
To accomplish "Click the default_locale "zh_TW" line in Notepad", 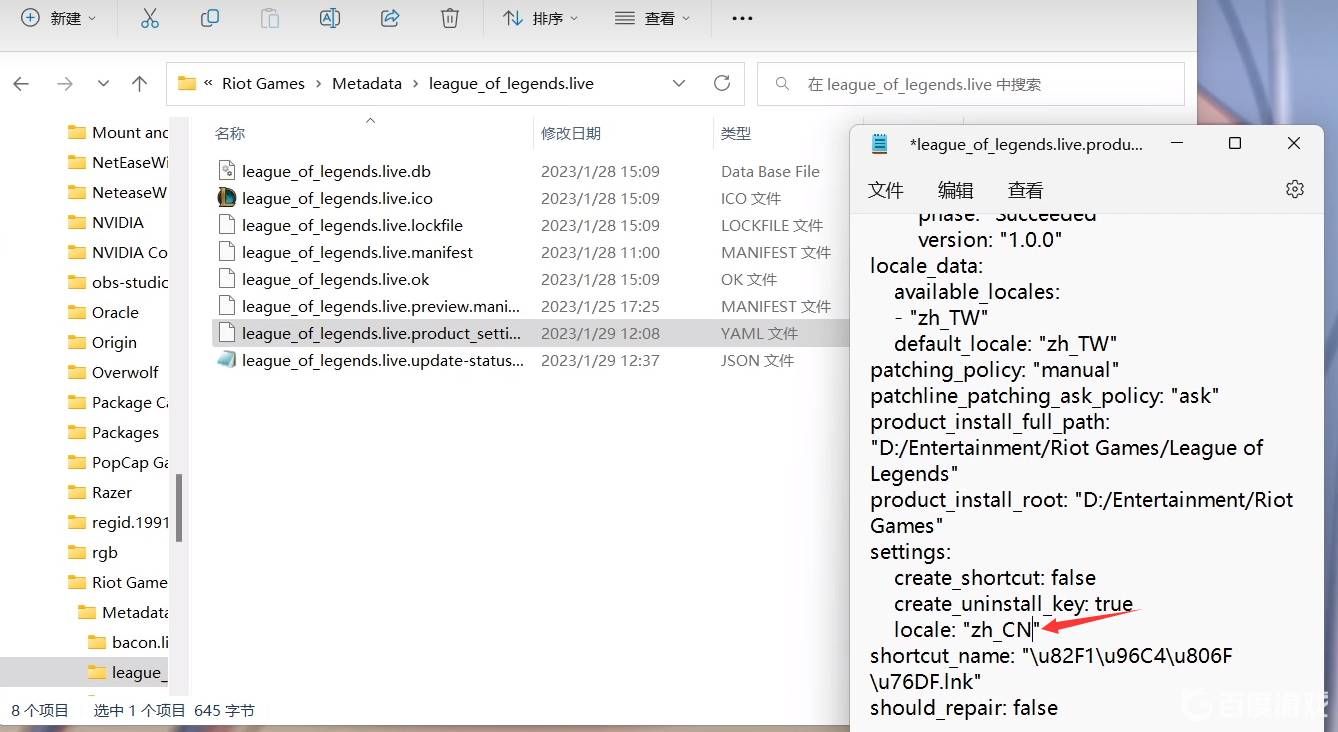I will click(x=1005, y=344).
